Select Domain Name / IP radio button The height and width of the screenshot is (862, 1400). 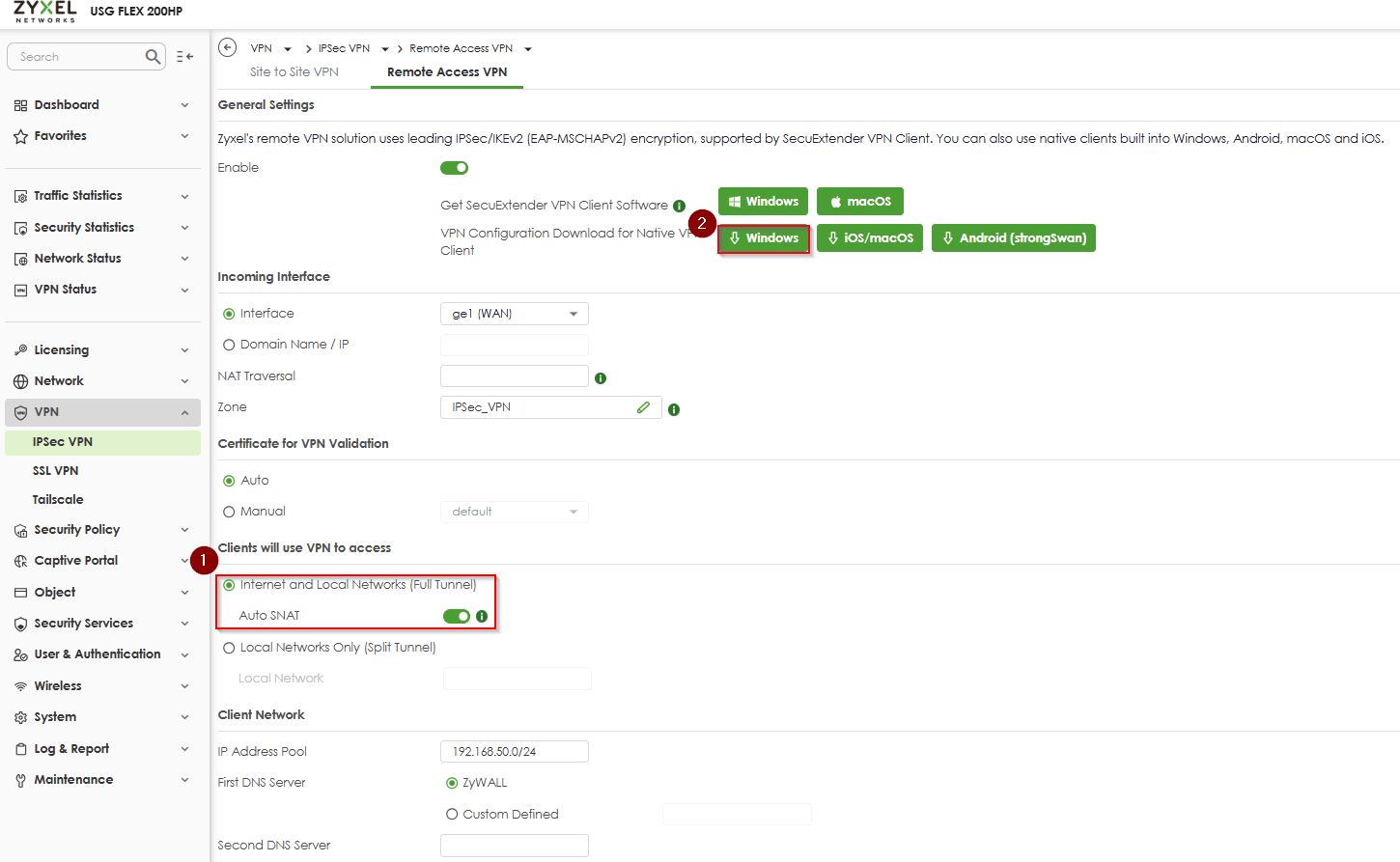pos(229,345)
